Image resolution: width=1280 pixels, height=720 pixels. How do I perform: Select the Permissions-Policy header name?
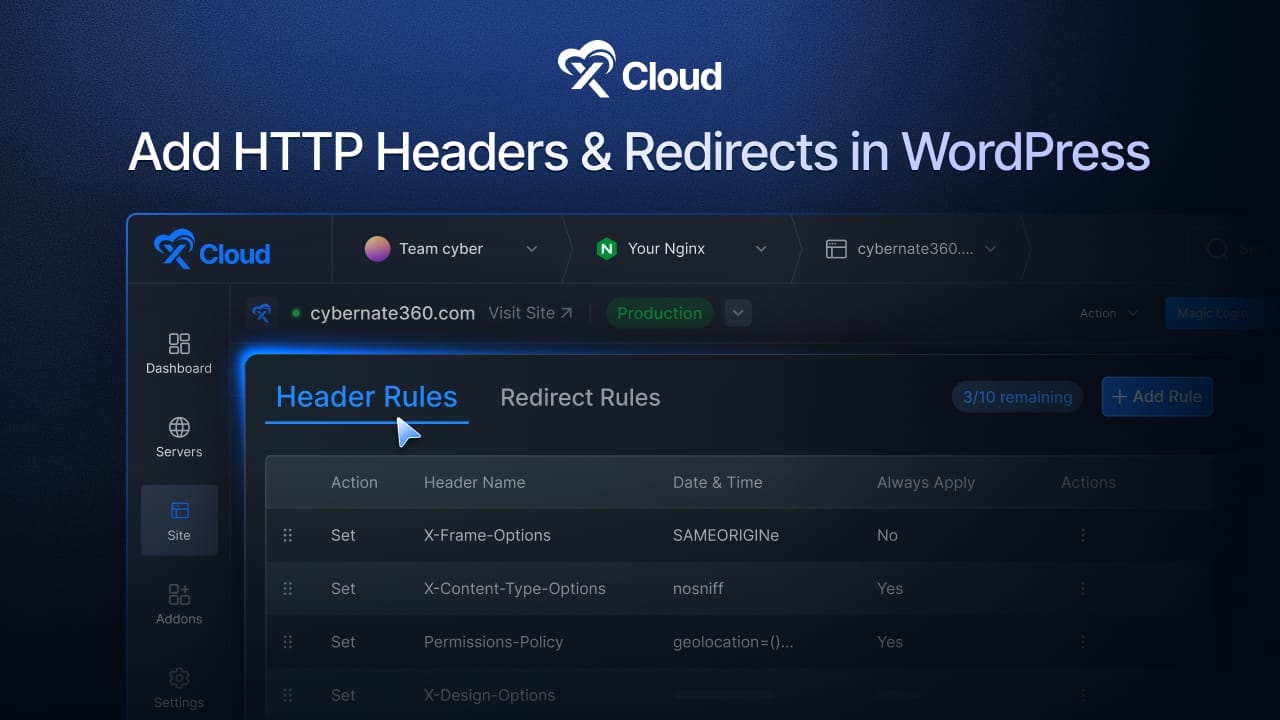(x=494, y=642)
